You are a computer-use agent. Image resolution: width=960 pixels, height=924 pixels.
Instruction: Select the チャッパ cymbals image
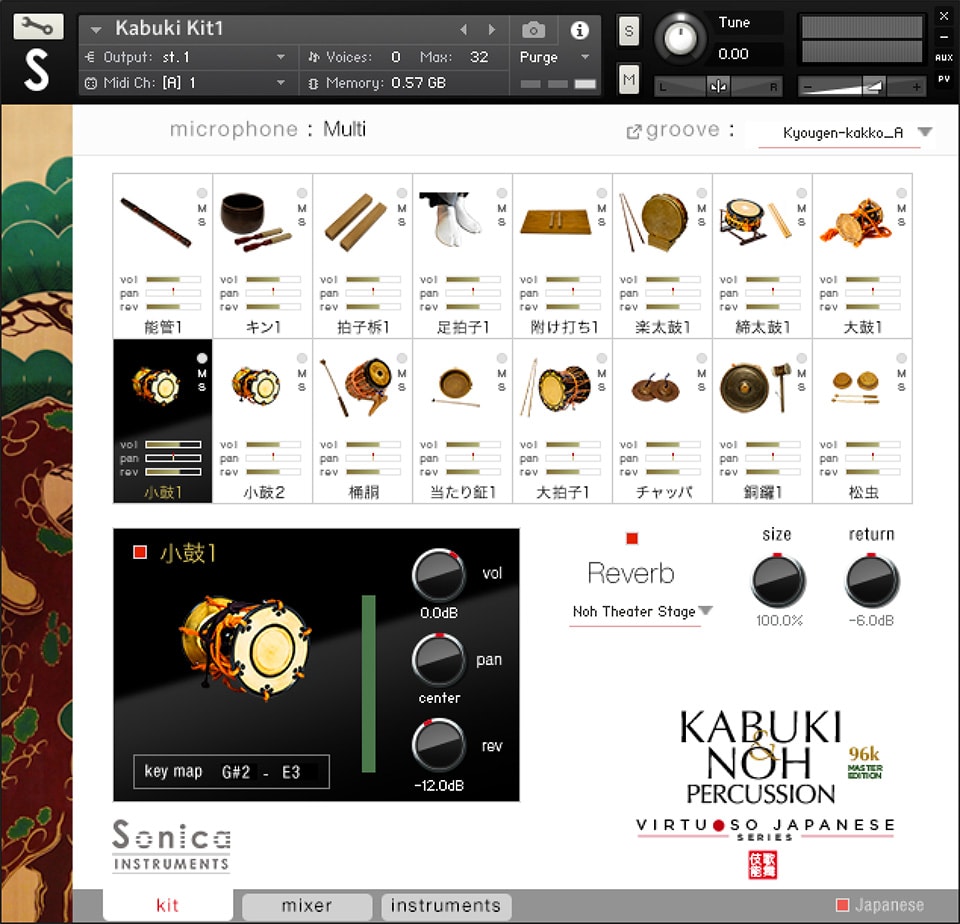[655, 387]
